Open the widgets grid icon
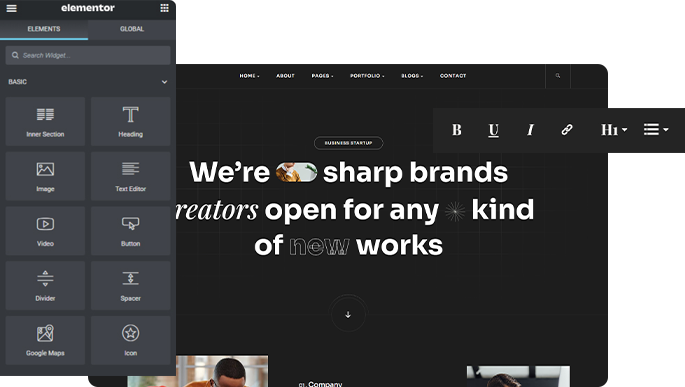 [x=164, y=8]
